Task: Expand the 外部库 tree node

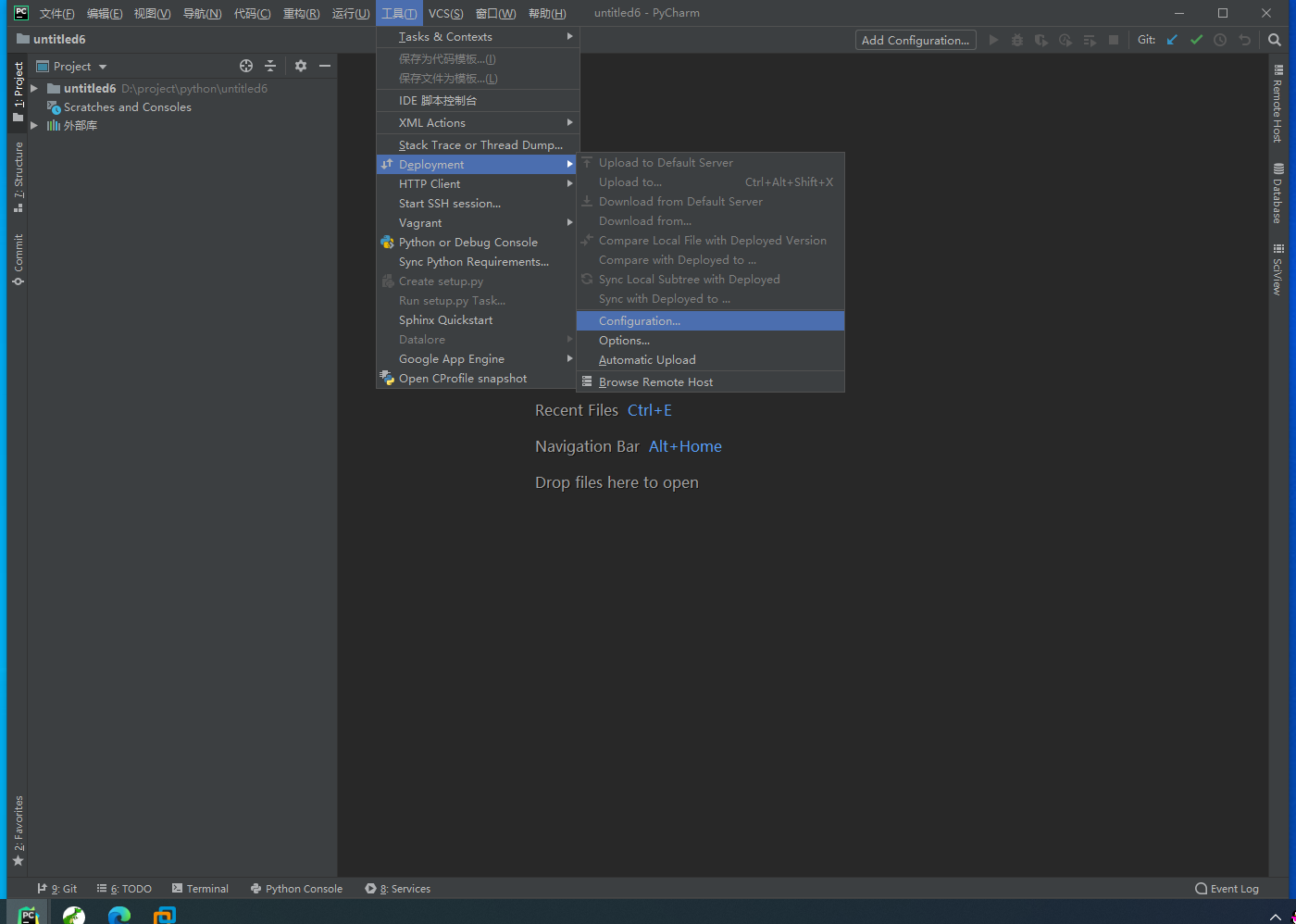Action: tap(34, 125)
